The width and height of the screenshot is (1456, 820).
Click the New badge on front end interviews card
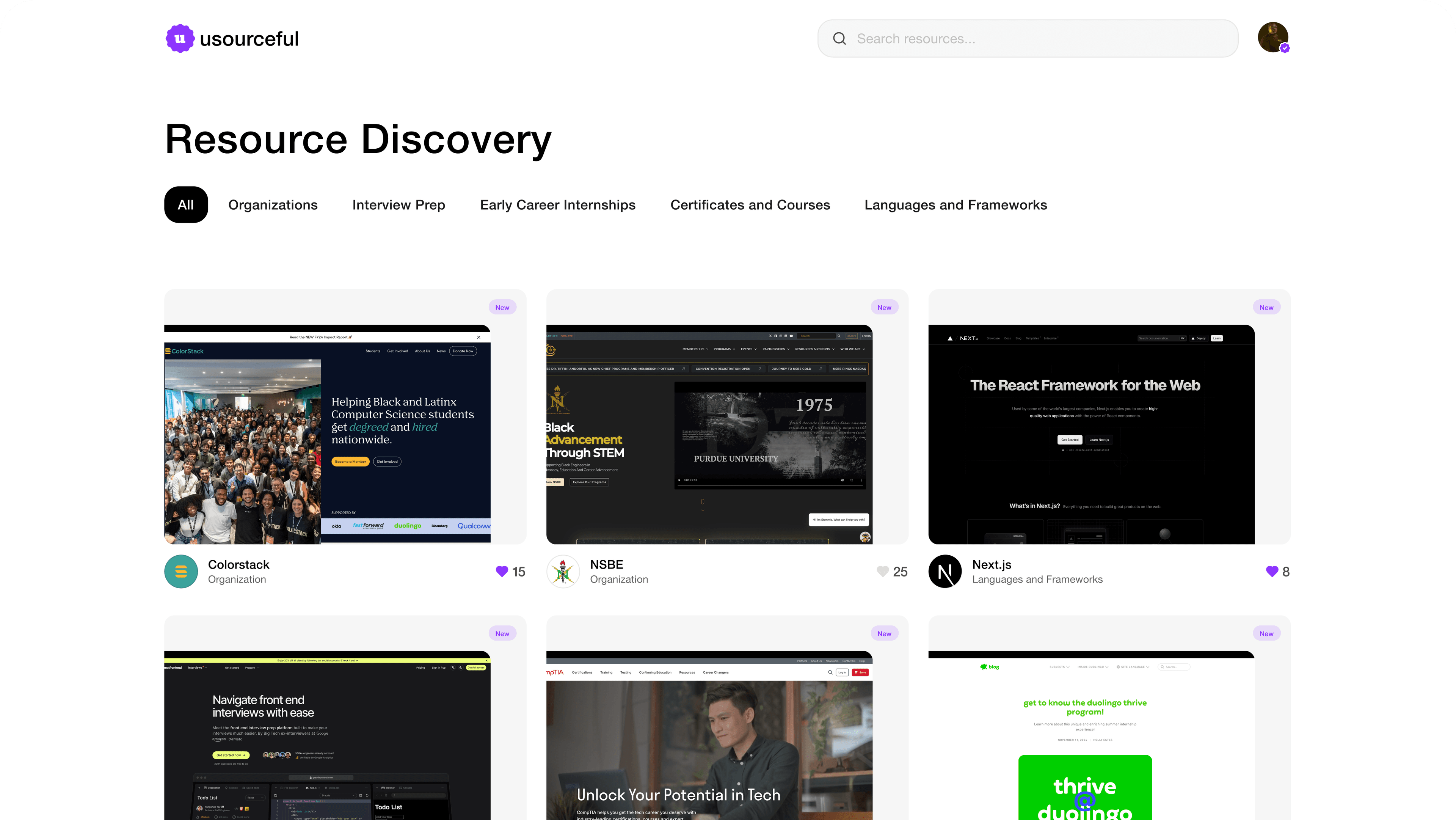(502, 633)
